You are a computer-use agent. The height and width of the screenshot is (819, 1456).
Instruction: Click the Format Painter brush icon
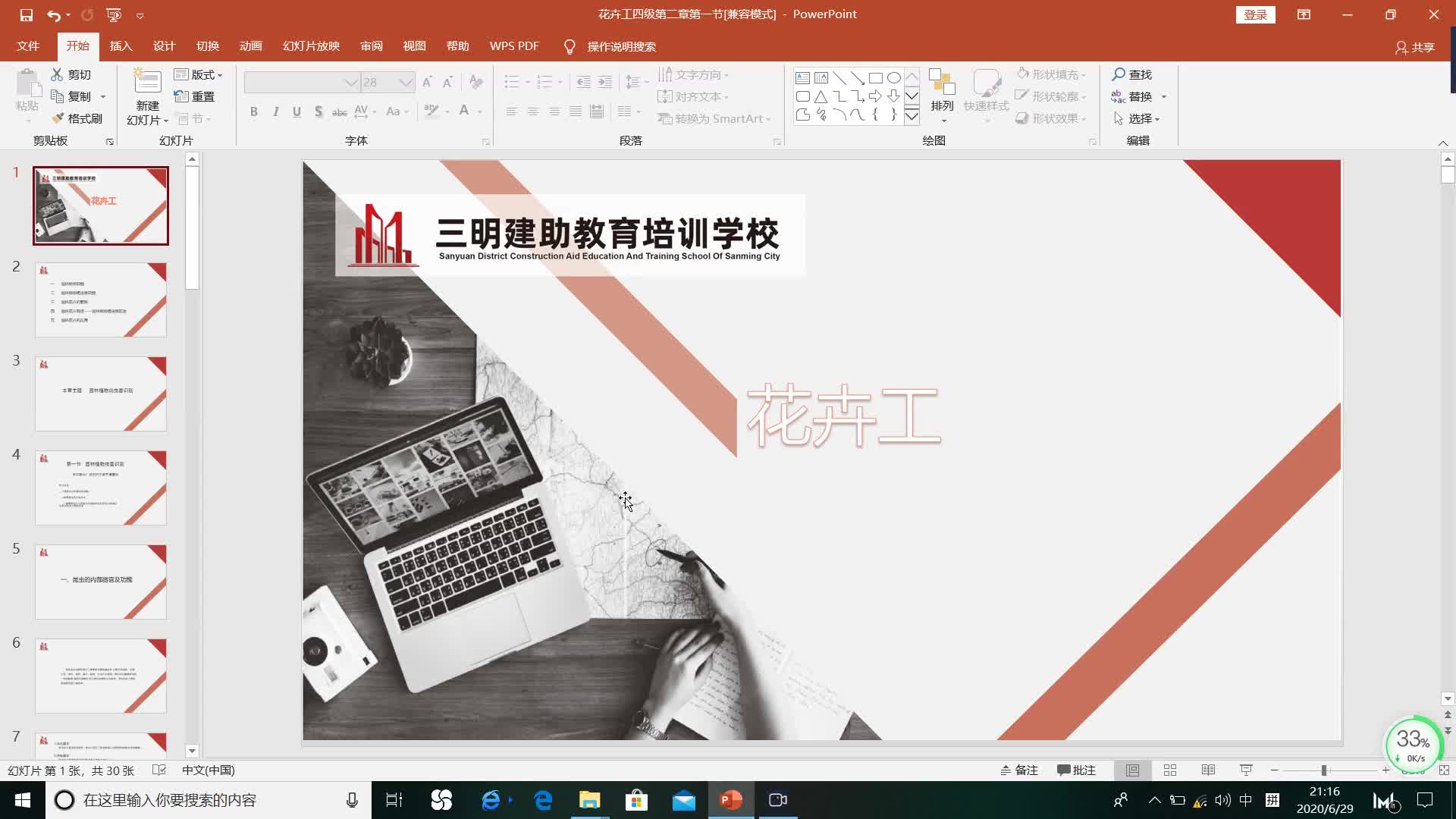[x=58, y=118]
